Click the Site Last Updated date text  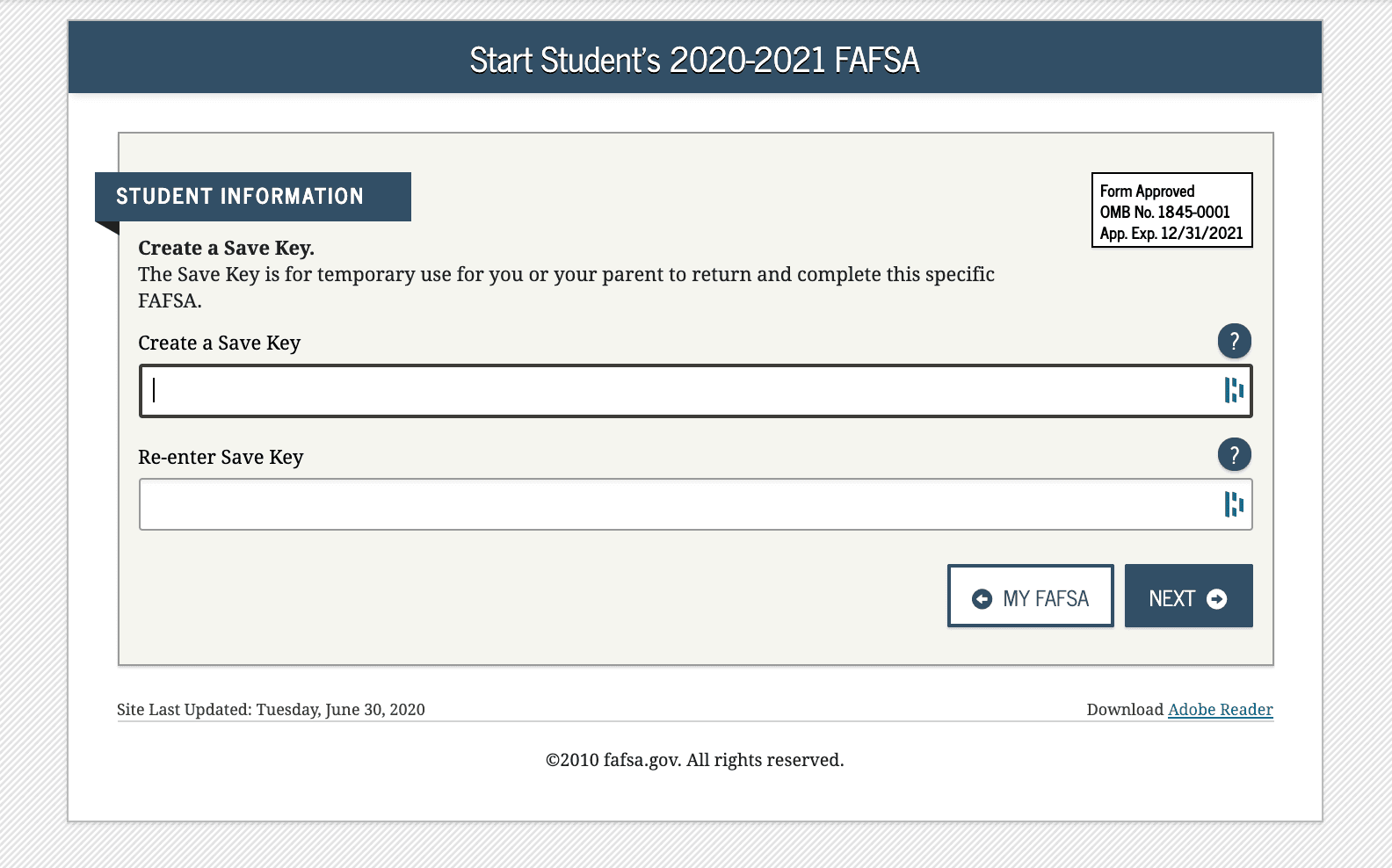coord(271,710)
